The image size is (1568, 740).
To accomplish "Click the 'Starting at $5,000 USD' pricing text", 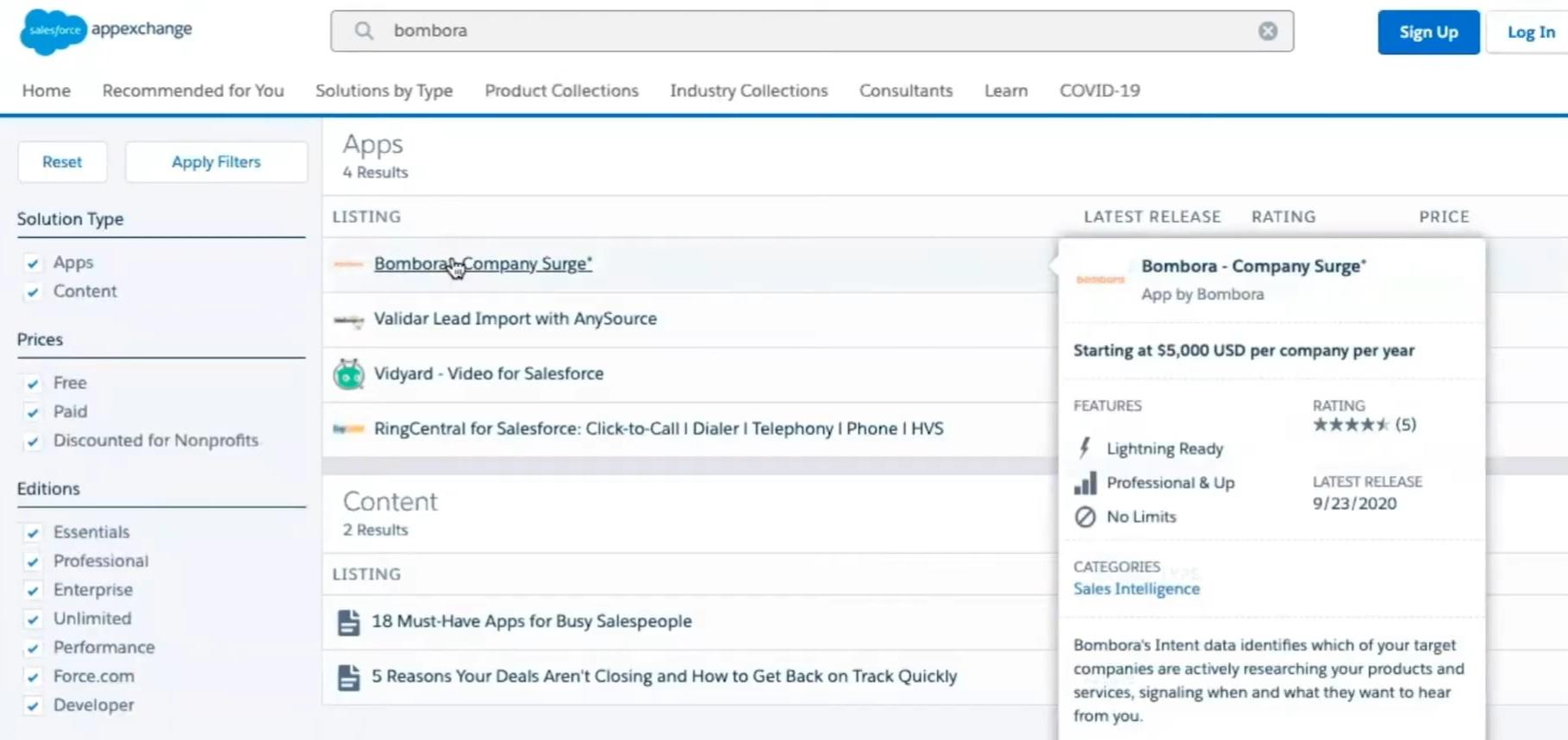I will coord(1244,350).
